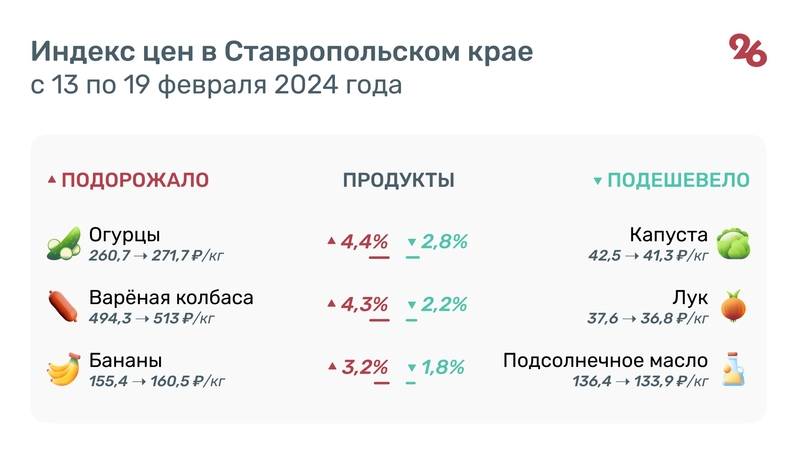800x452 pixels.
Task: Select the ПОДЕШЕВЕЛО column header
Action: (679, 181)
